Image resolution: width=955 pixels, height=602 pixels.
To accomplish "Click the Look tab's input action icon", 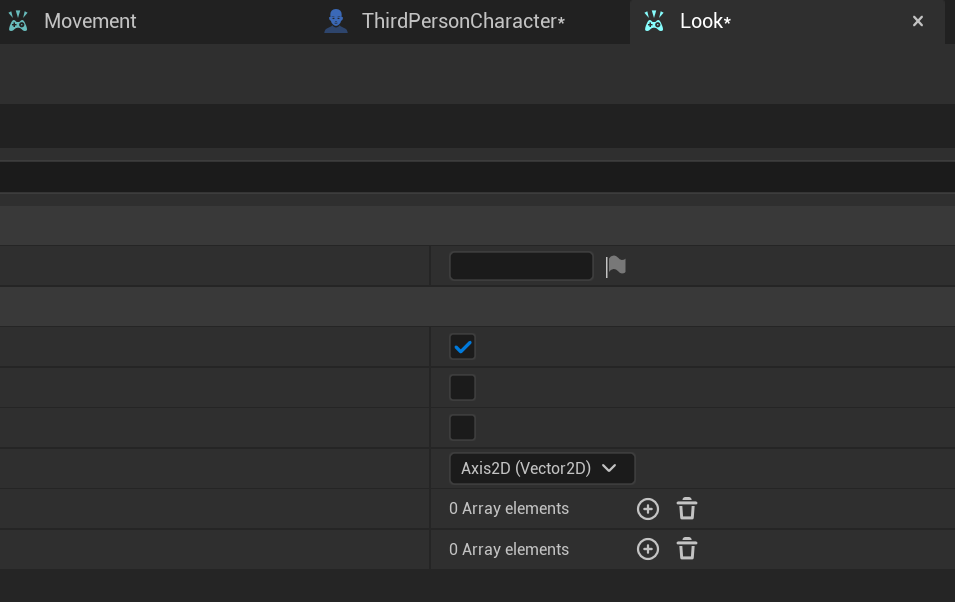I will click(654, 21).
